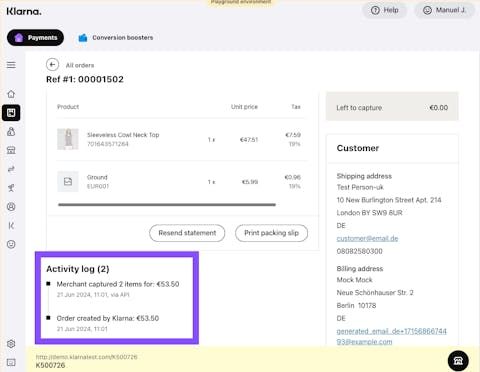480x372 pixels.
Task: Click the Merchant captured 2 items log entry
Action: click(118, 284)
